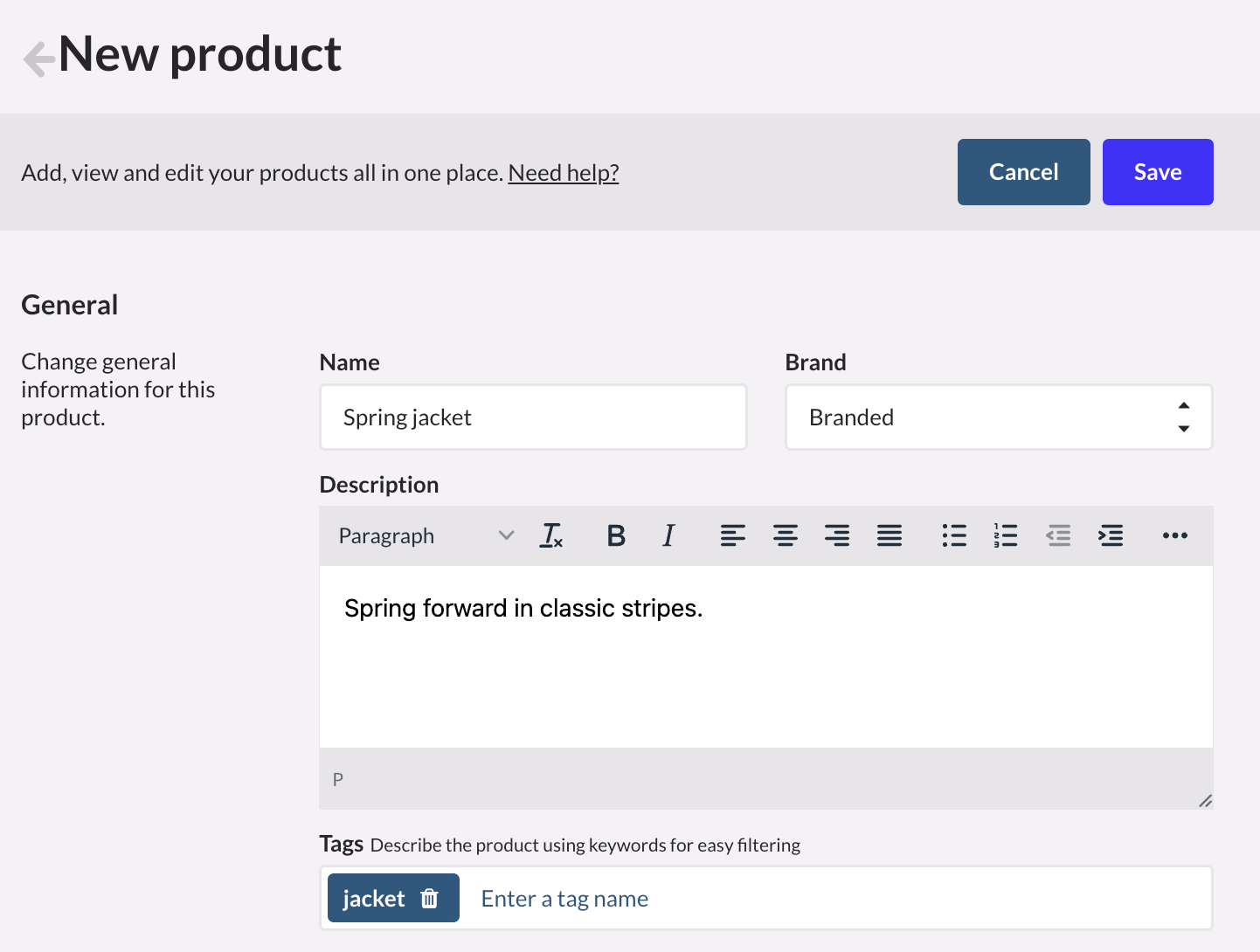Increment the Brand selection with the up arrow
The image size is (1260, 952).
(1184, 404)
